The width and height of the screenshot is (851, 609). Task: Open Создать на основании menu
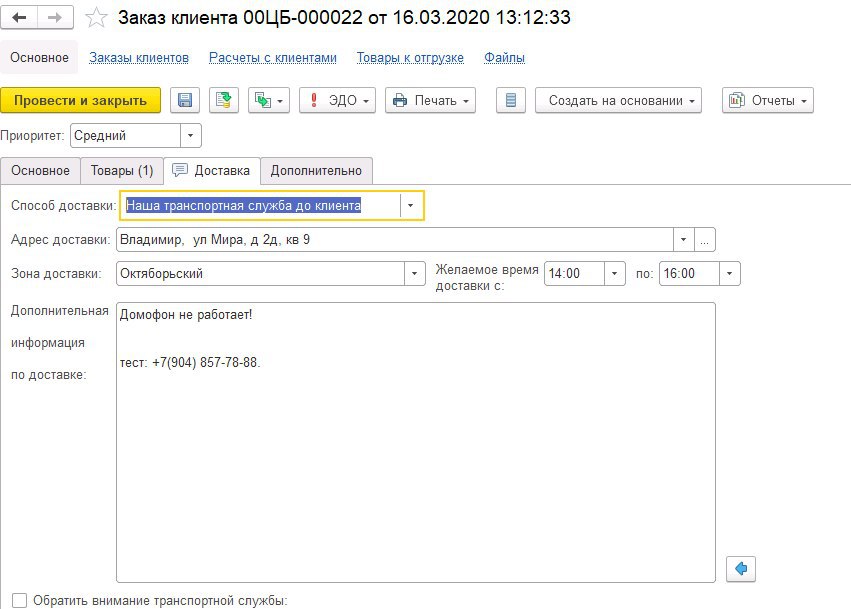point(618,100)
